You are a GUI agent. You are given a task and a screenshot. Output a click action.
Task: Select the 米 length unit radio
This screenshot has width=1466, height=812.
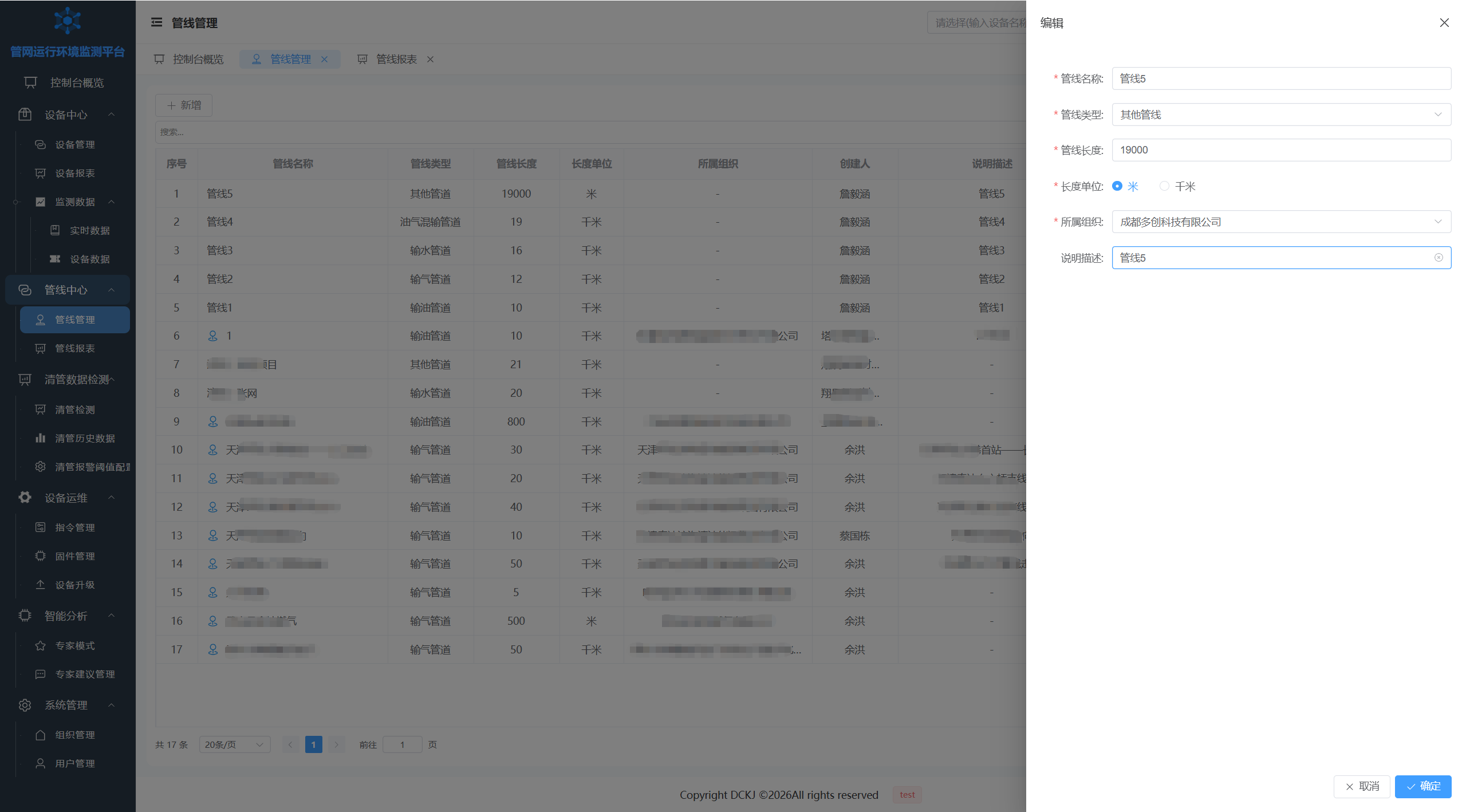pyautogui.click(x=1117, y=186)
